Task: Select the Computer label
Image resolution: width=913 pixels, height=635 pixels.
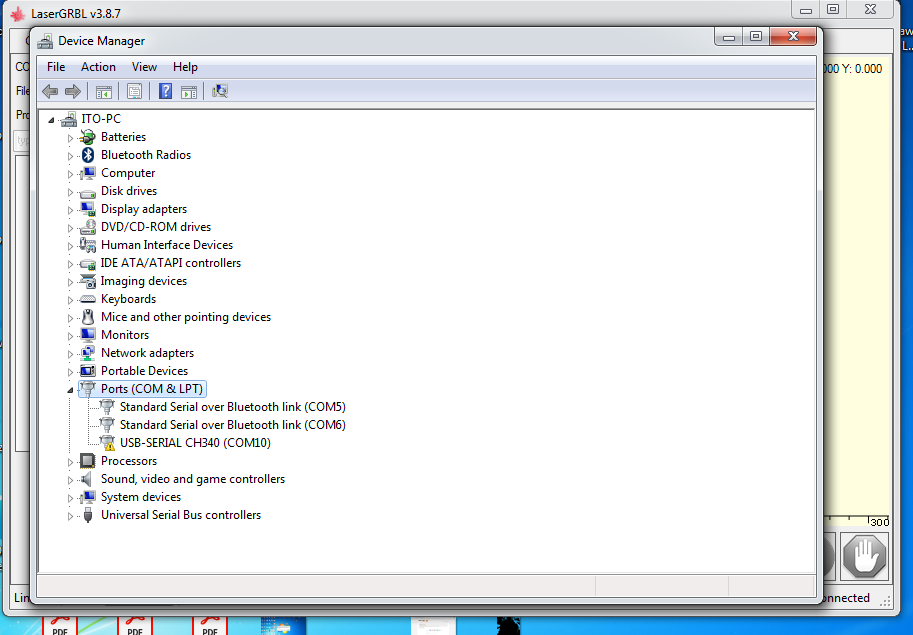Action: (128, 173)
